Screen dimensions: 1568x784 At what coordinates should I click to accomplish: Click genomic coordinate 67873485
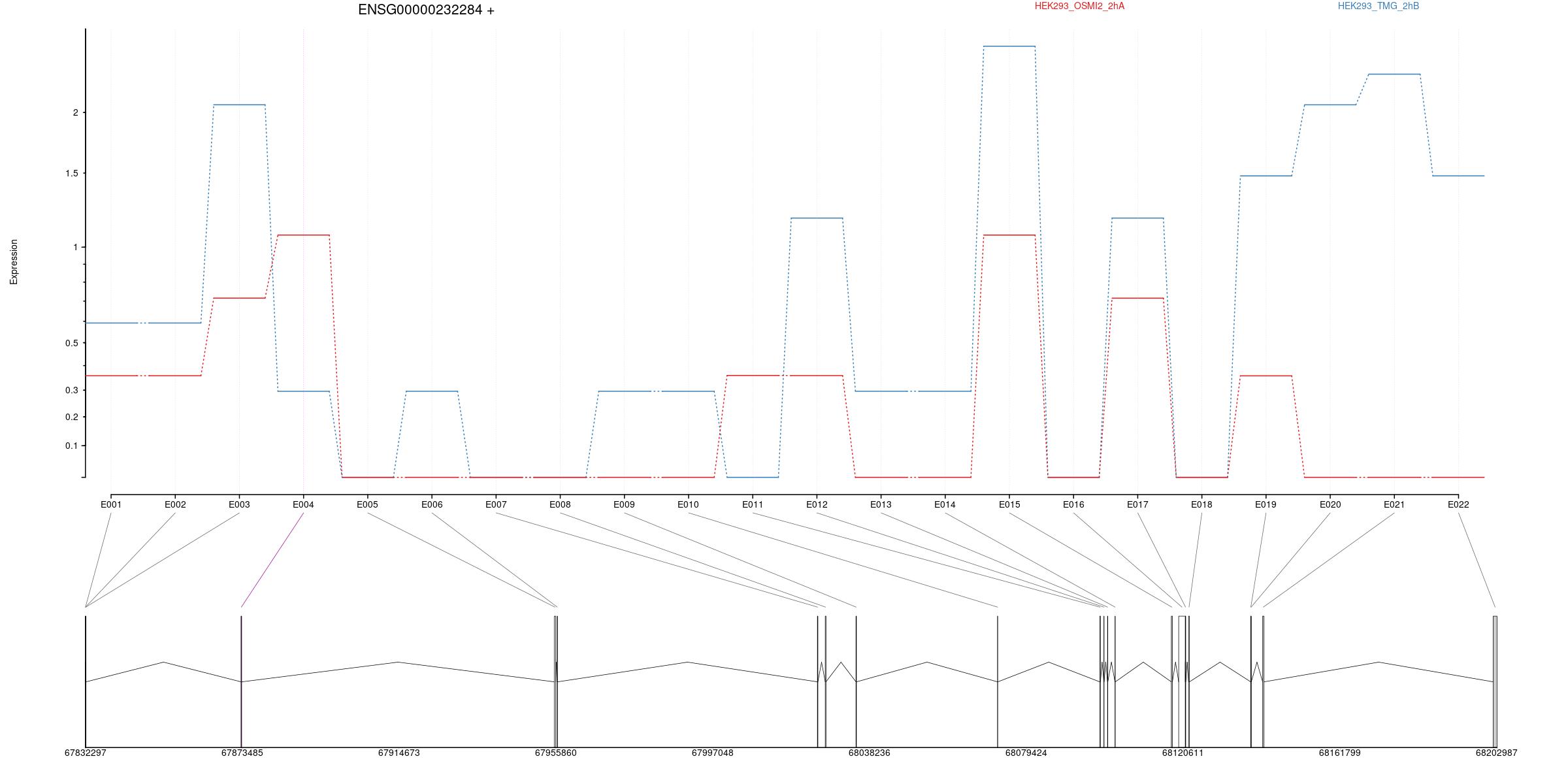[242, 753]
